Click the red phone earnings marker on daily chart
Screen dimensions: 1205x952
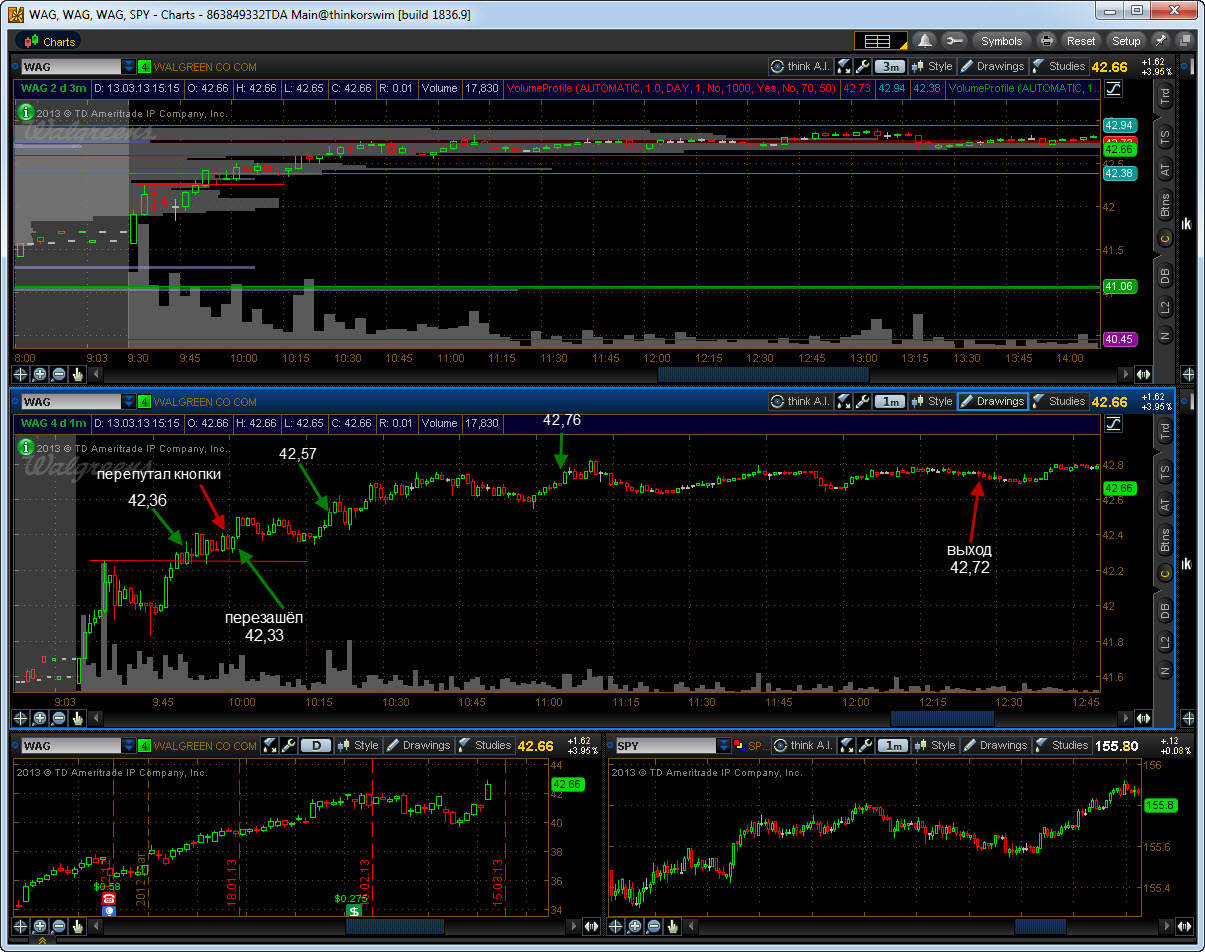(x=108, y=899)
